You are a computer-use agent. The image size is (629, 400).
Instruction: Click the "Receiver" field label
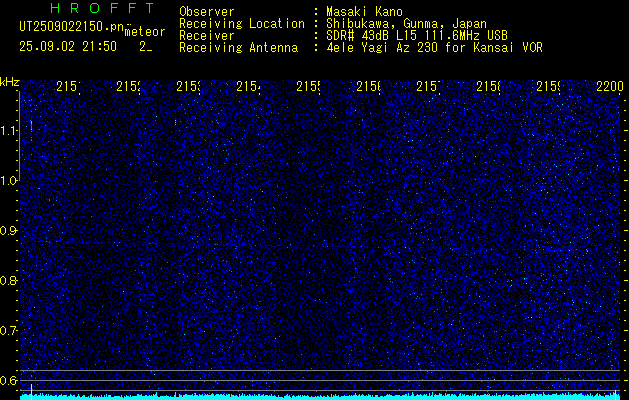tap(207, 36)
